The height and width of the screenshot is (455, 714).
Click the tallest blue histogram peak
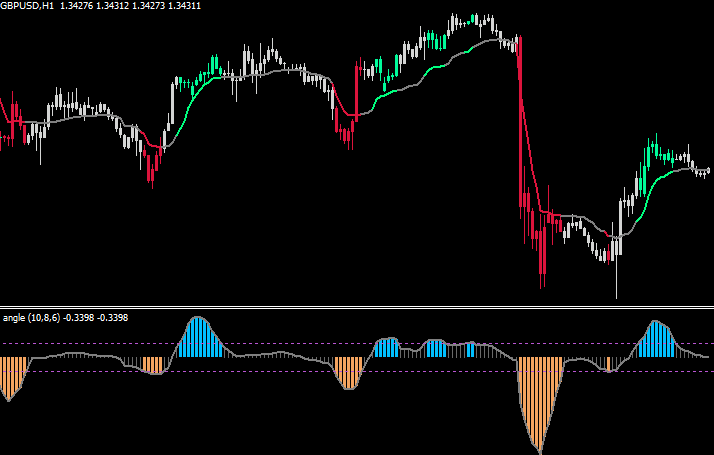(x=198, y=337)
